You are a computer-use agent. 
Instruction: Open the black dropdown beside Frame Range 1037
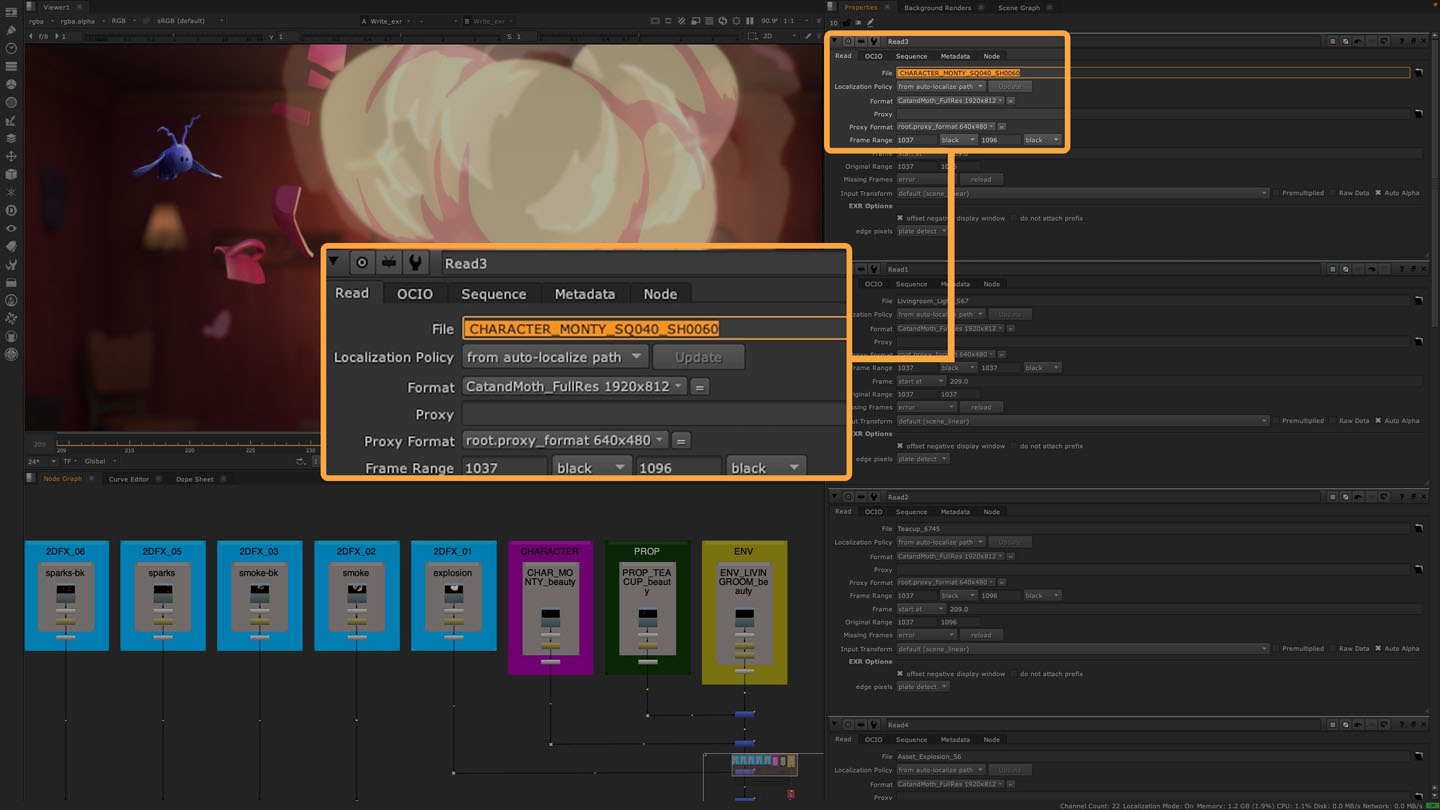coord(590,466)
